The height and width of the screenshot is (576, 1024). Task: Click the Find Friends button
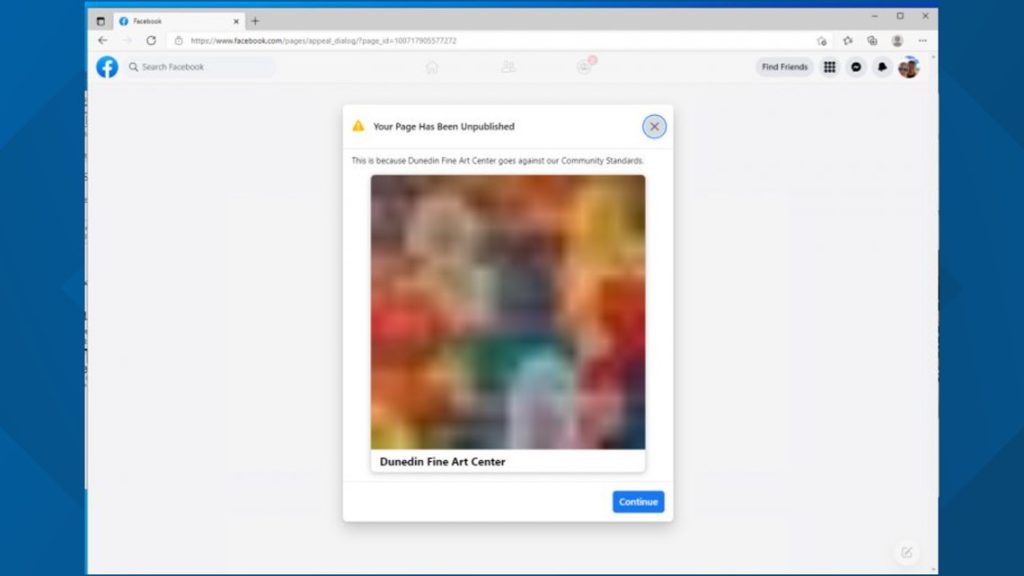click(x=784, y=67)
